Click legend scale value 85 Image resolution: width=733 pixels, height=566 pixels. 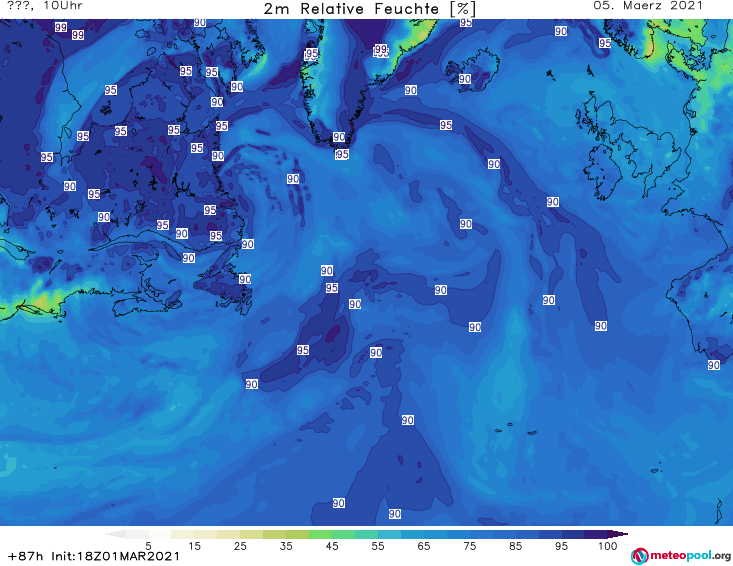(x=516, y=546)
